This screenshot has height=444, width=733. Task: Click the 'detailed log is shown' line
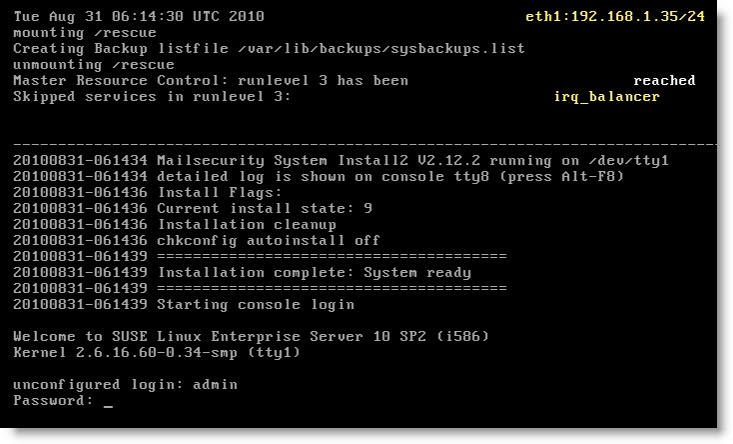click(317, 176)
